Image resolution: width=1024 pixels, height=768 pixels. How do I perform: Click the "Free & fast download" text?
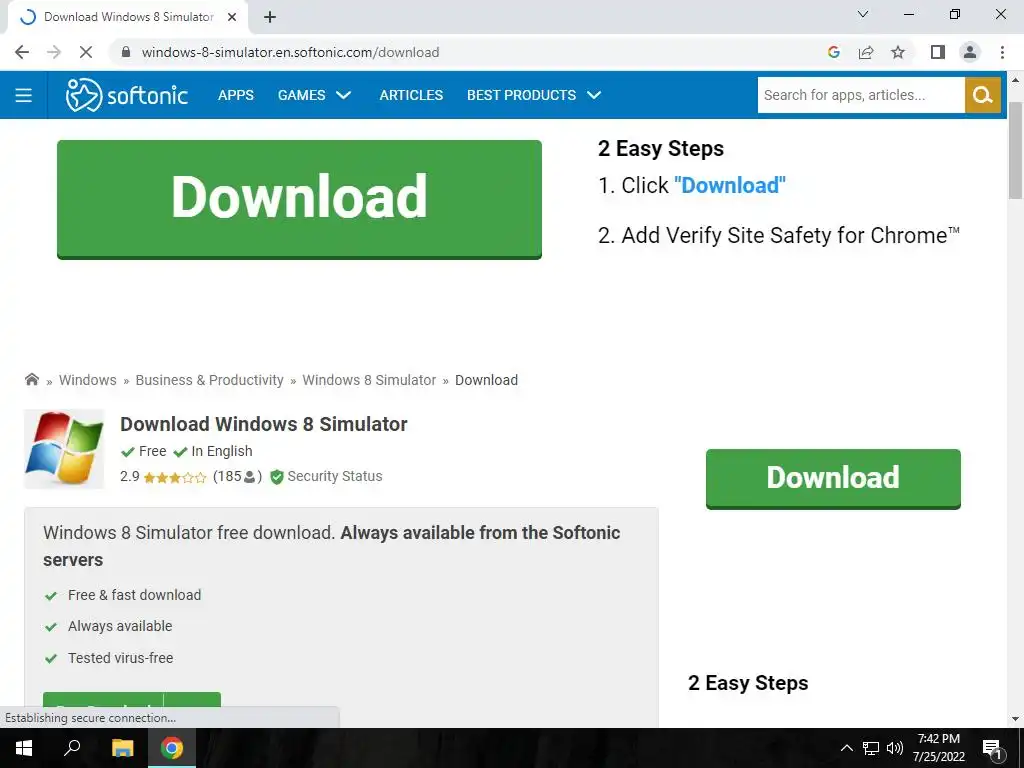click(x=135, y=596)
